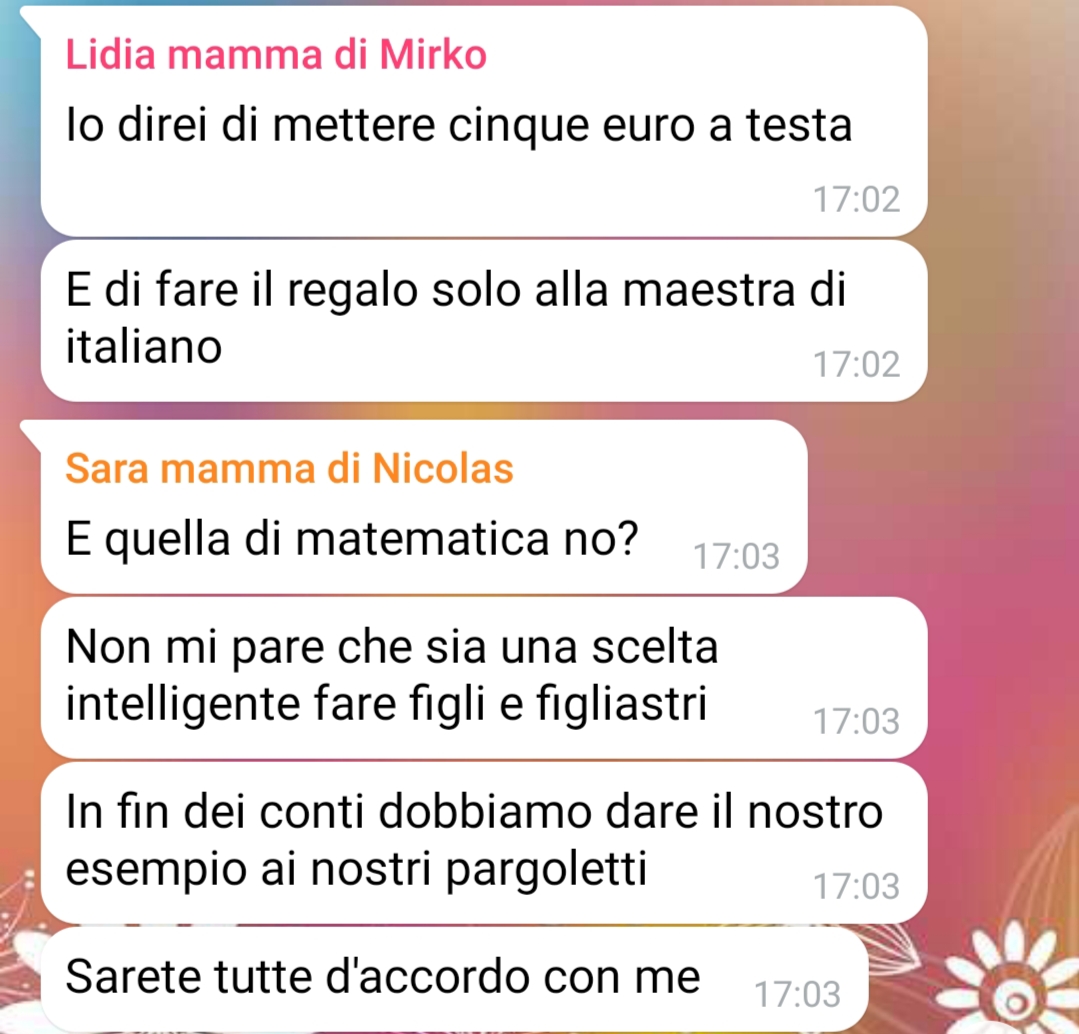Screen dimensions: 1079x1034
Task: Tap the word 'pargoletti' in Sara's message
Action: point(546,870)
